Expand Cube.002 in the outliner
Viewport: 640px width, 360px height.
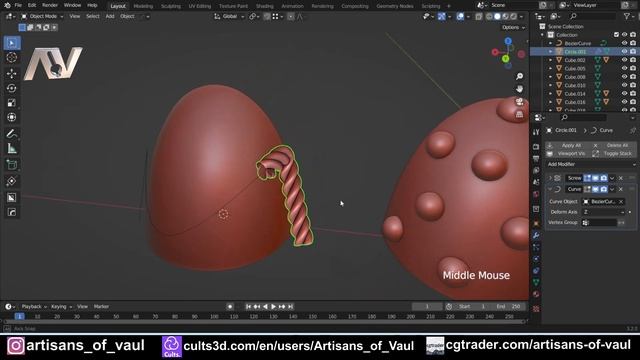[551, 60]
